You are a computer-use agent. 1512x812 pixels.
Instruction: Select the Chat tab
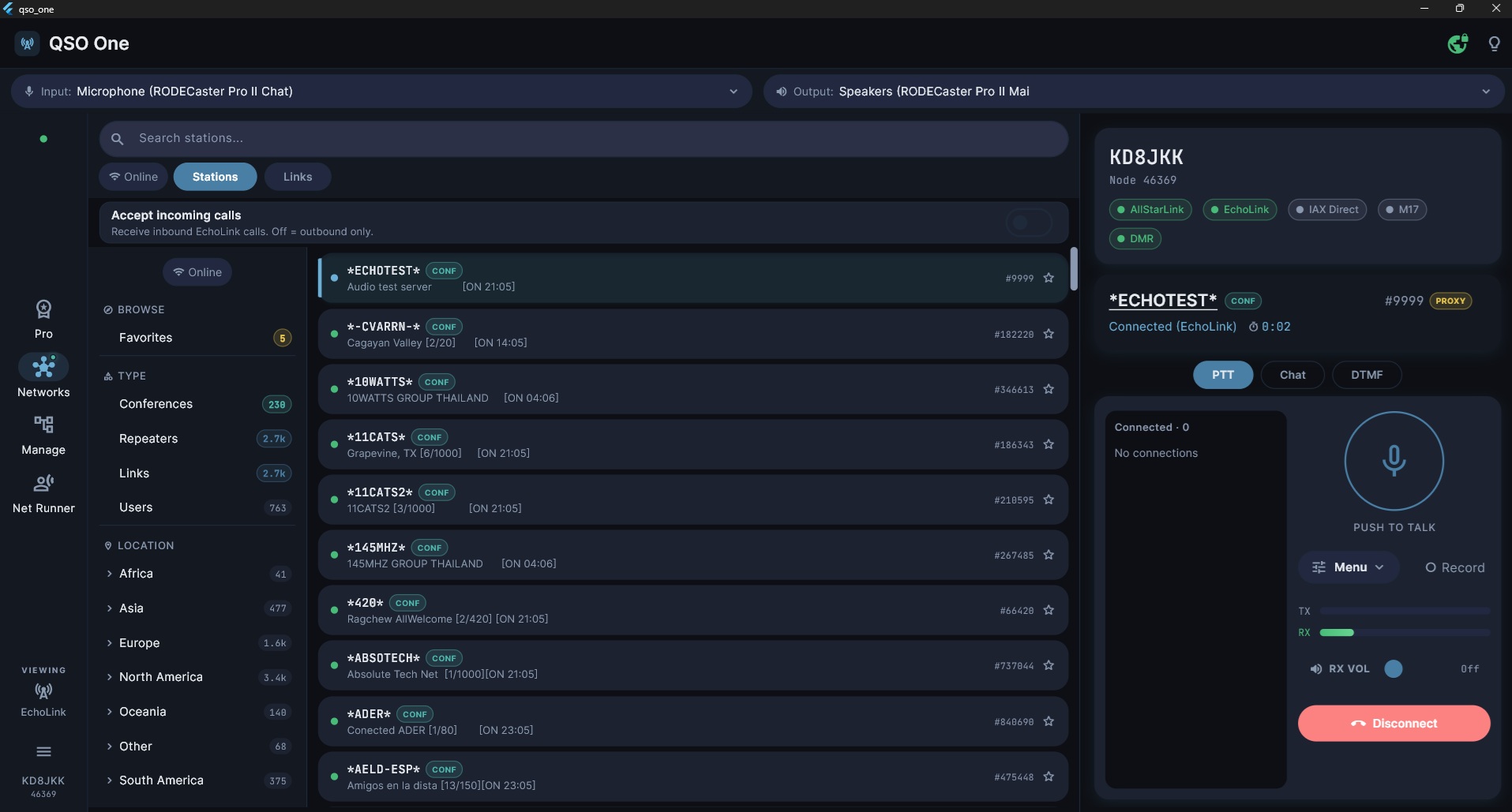click(x=1292, y=375)
